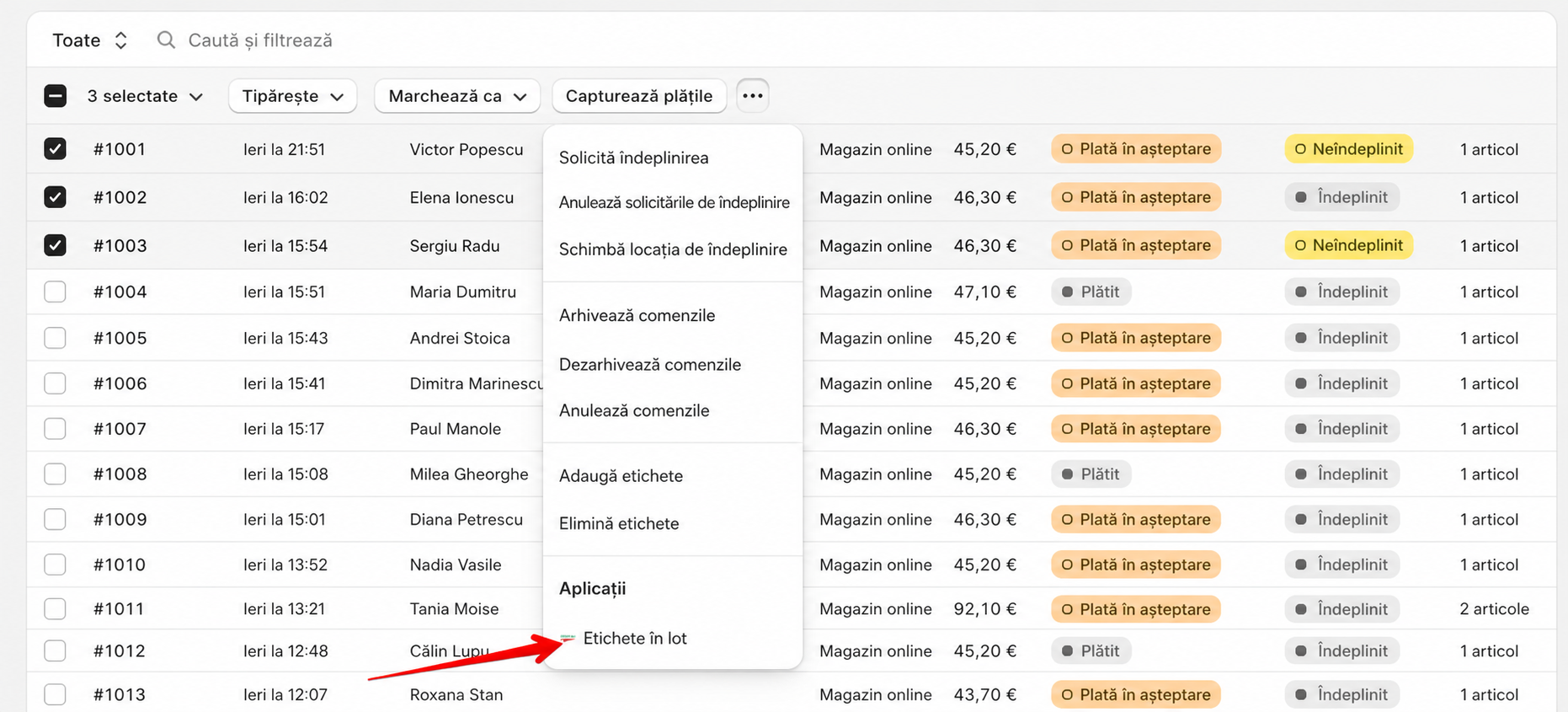Click the Etichete în lot app icon
The image size is (1568, 712).
tap(568, 639)
